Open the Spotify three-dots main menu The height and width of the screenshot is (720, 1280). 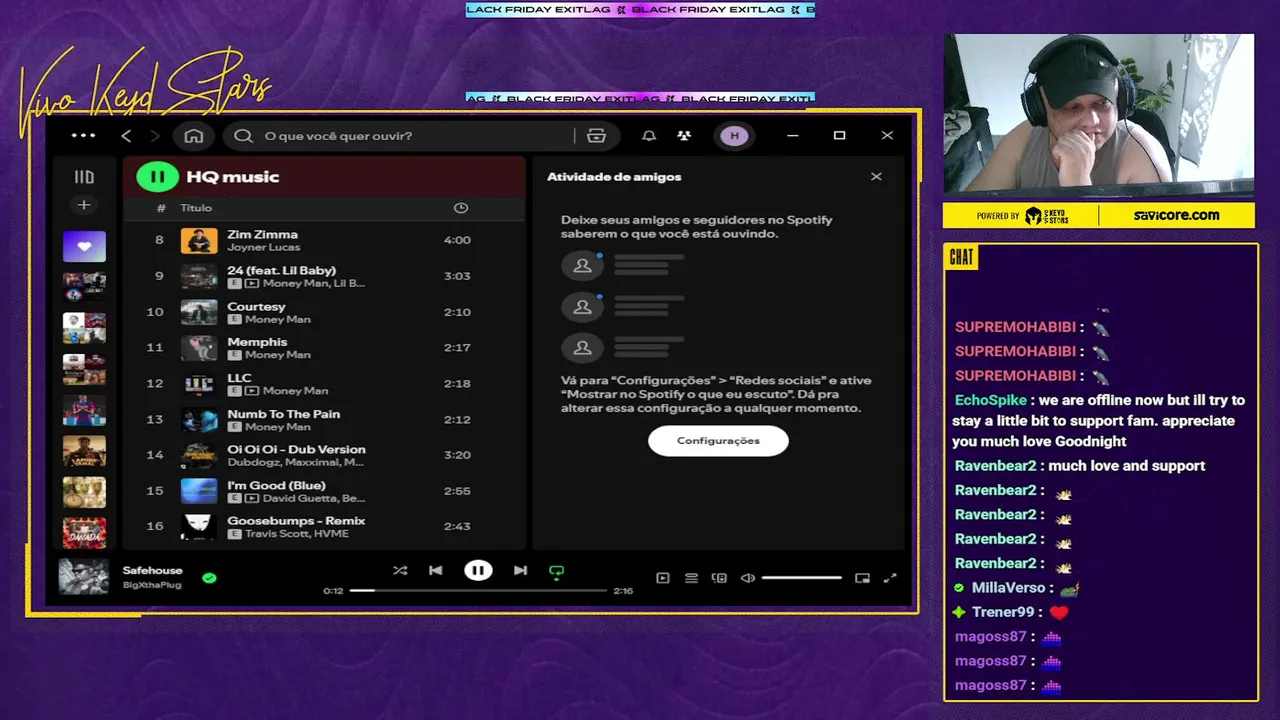pos(84,136)
